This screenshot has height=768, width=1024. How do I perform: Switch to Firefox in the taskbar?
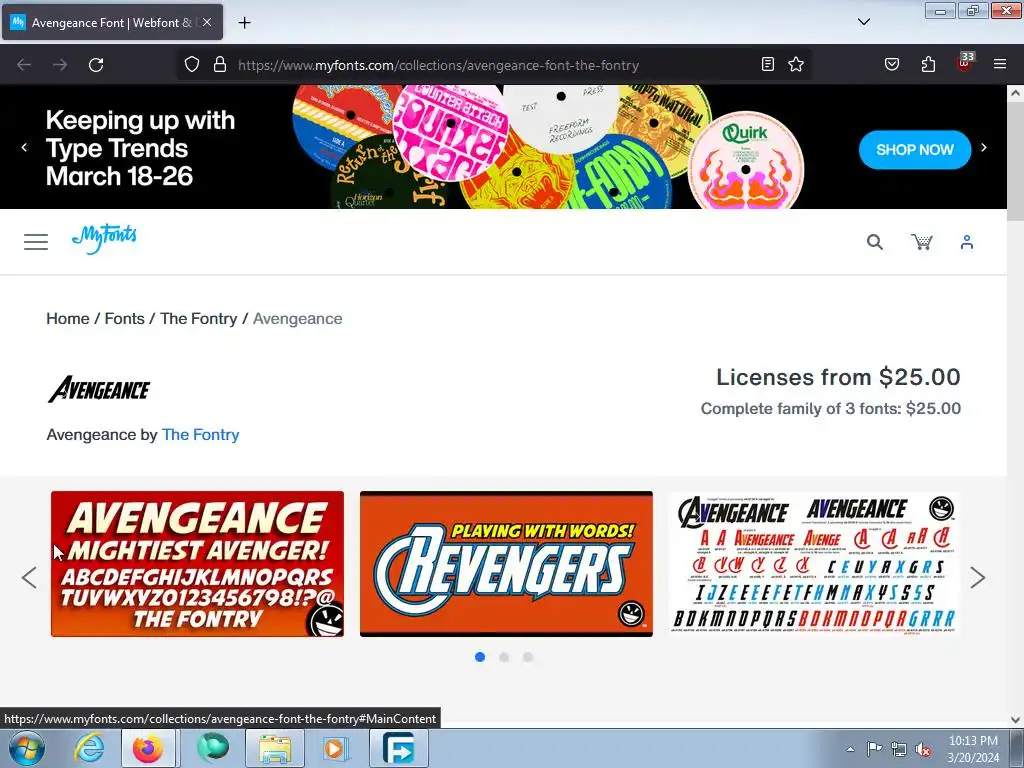coord(148,748)
